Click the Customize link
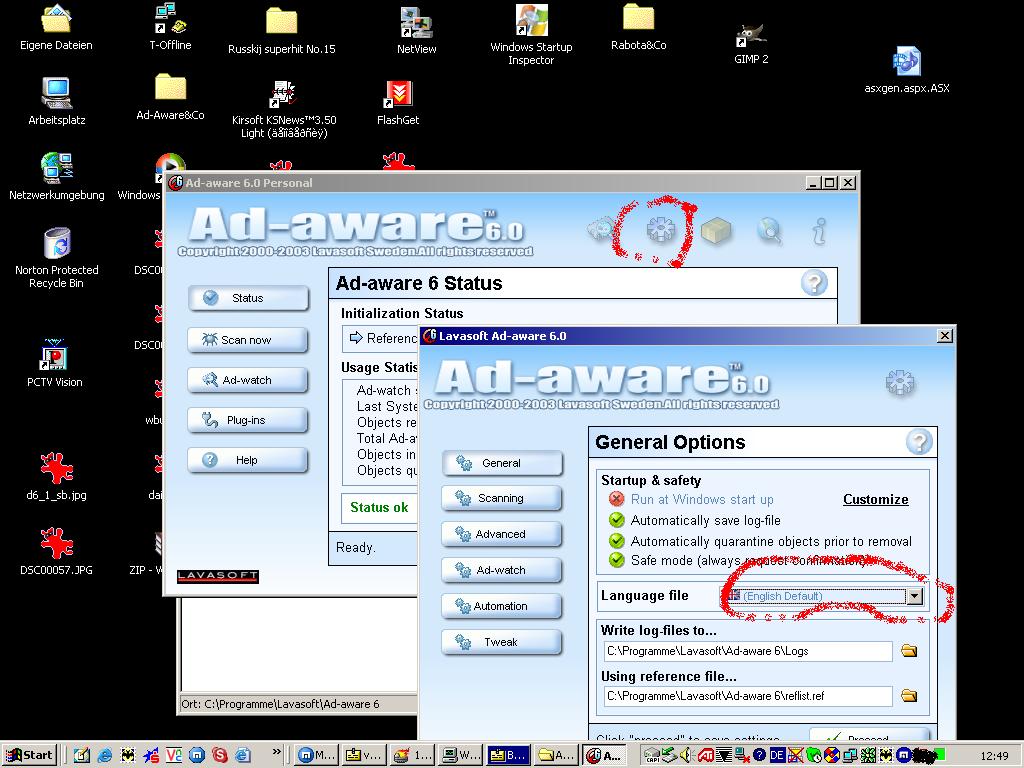Viewport: 1024px width, 768px height. 875,500
